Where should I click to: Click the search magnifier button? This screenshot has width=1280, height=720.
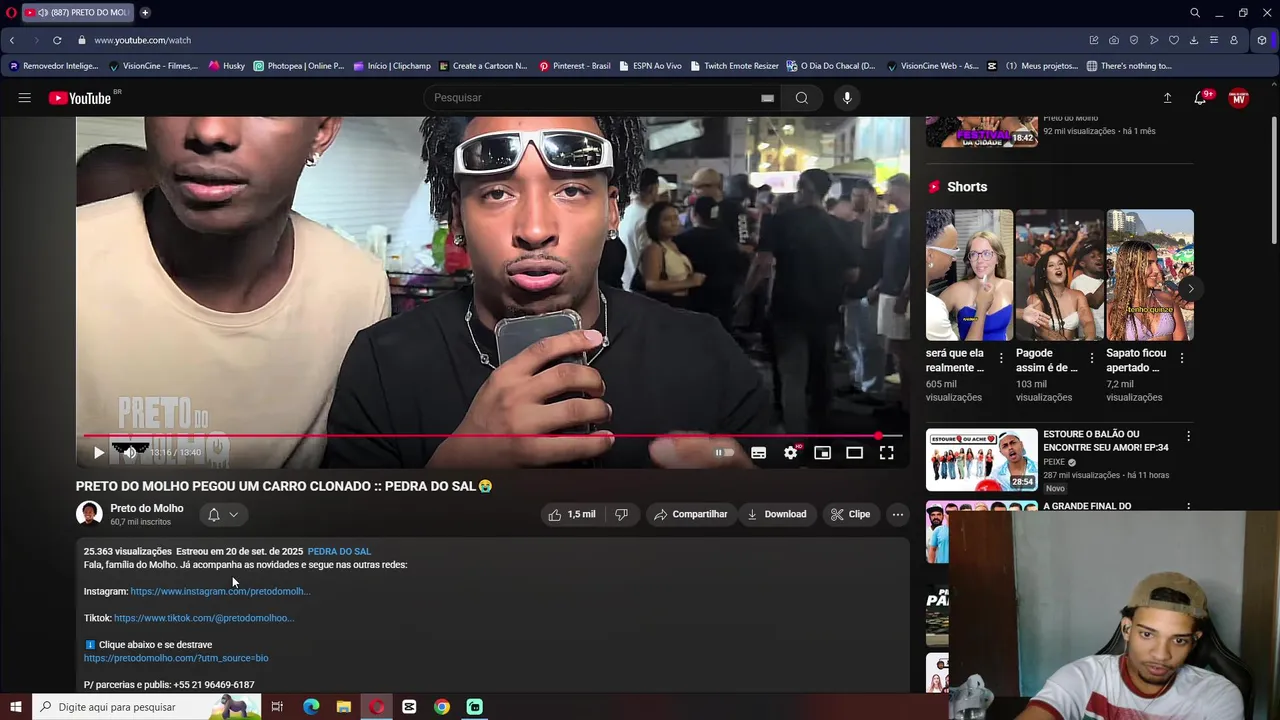(801, 98)
